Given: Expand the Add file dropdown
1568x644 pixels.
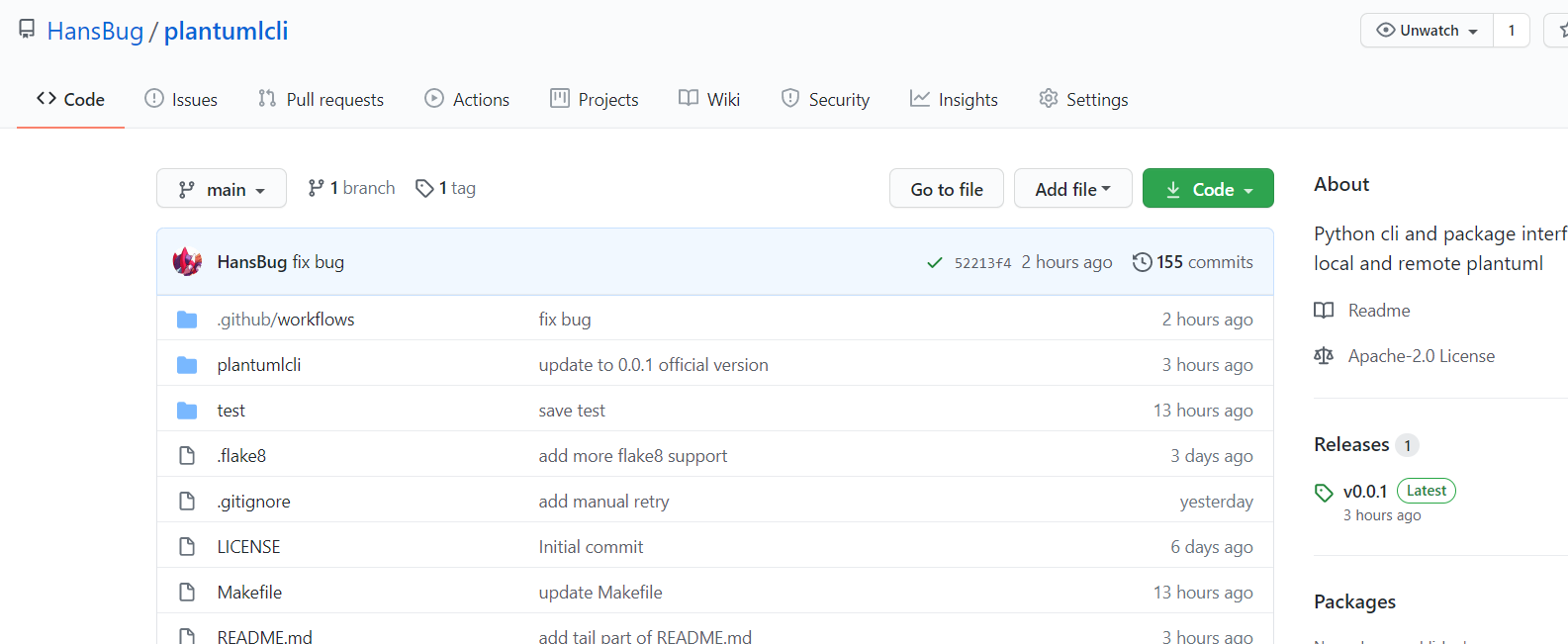Looking at the screenshot, I should click(x=1073, y=188).
